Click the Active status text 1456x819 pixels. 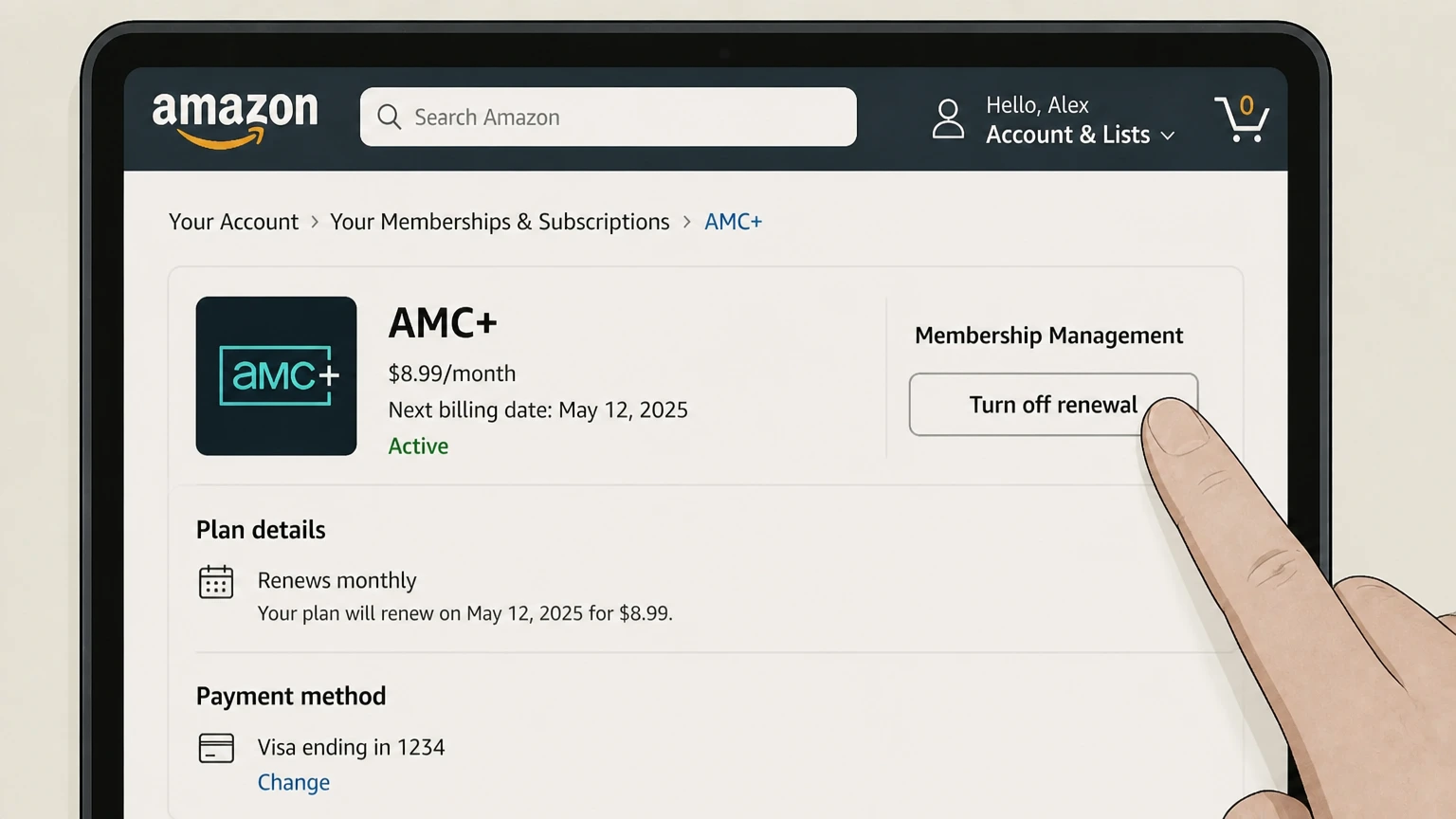pos(418,446)
